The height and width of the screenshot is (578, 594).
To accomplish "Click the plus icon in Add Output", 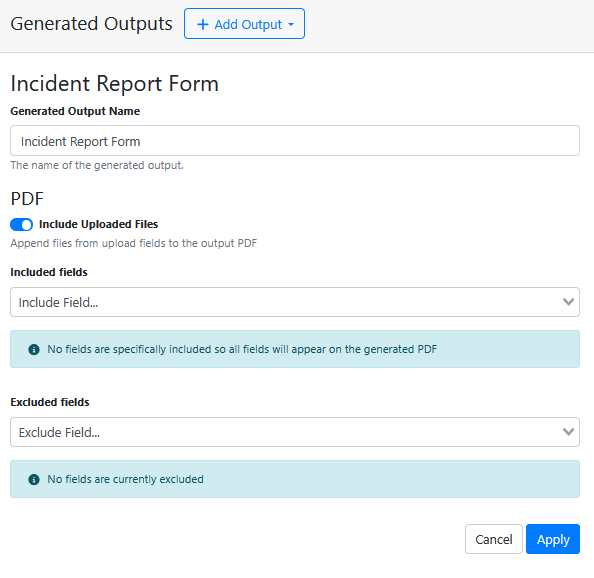I will click(203, 25).
